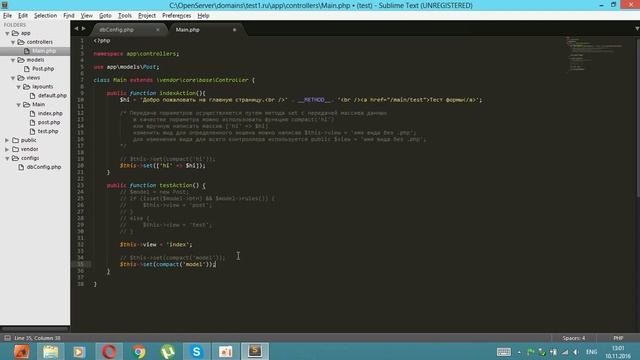Viewport: 640px width, 360px height.
Task: Open the Goto menu
Action: point(105,16)
